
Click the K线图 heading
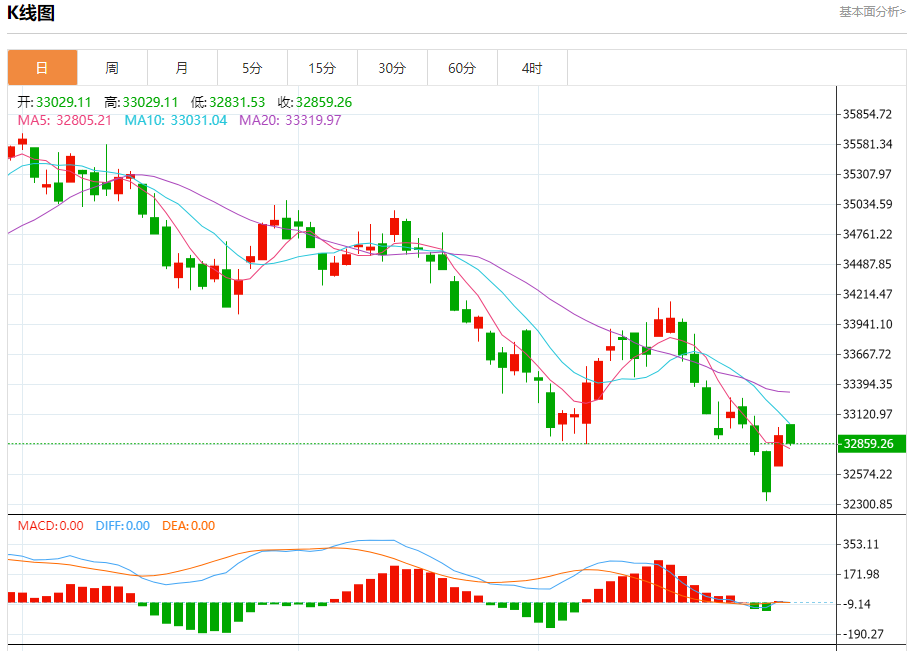point(31,13)
